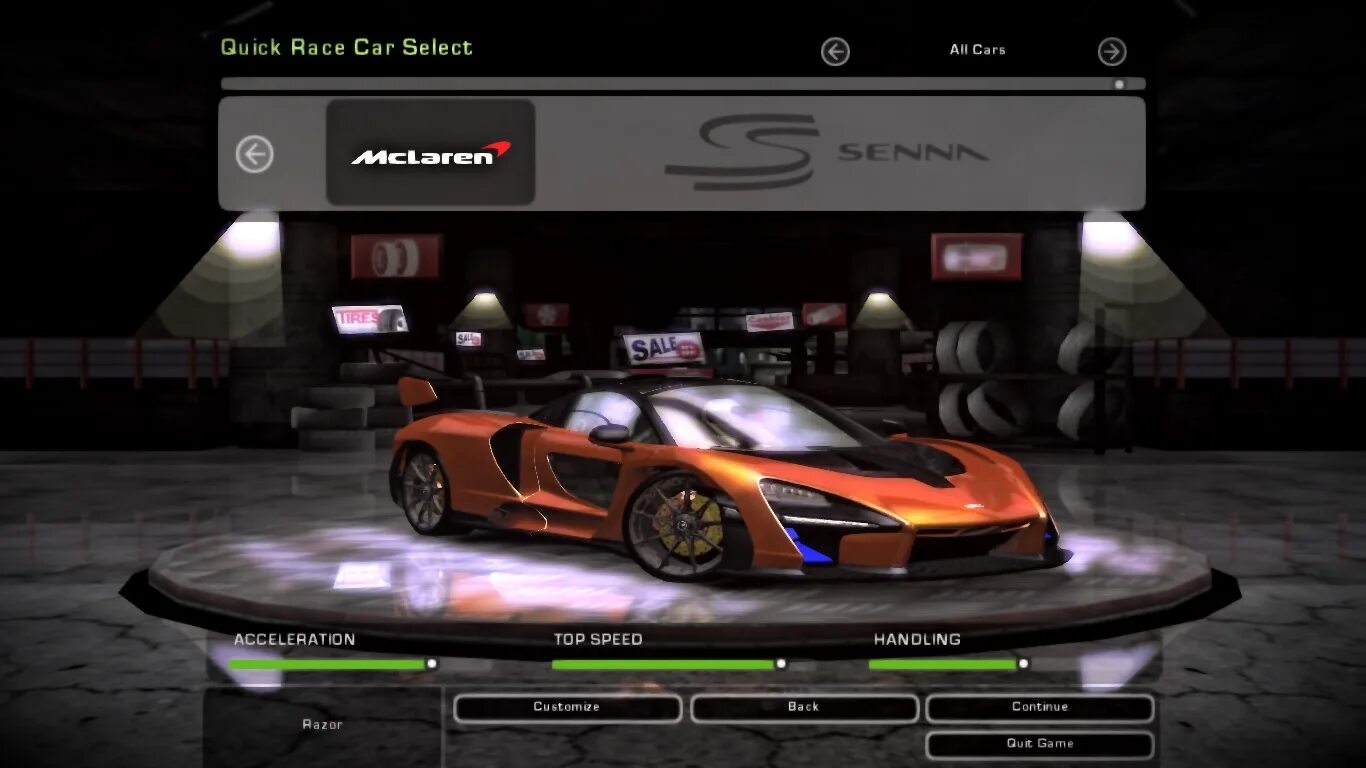Click the All Cars category label
The height and width of the screenshot is (768, 1366).
point(977,50)
